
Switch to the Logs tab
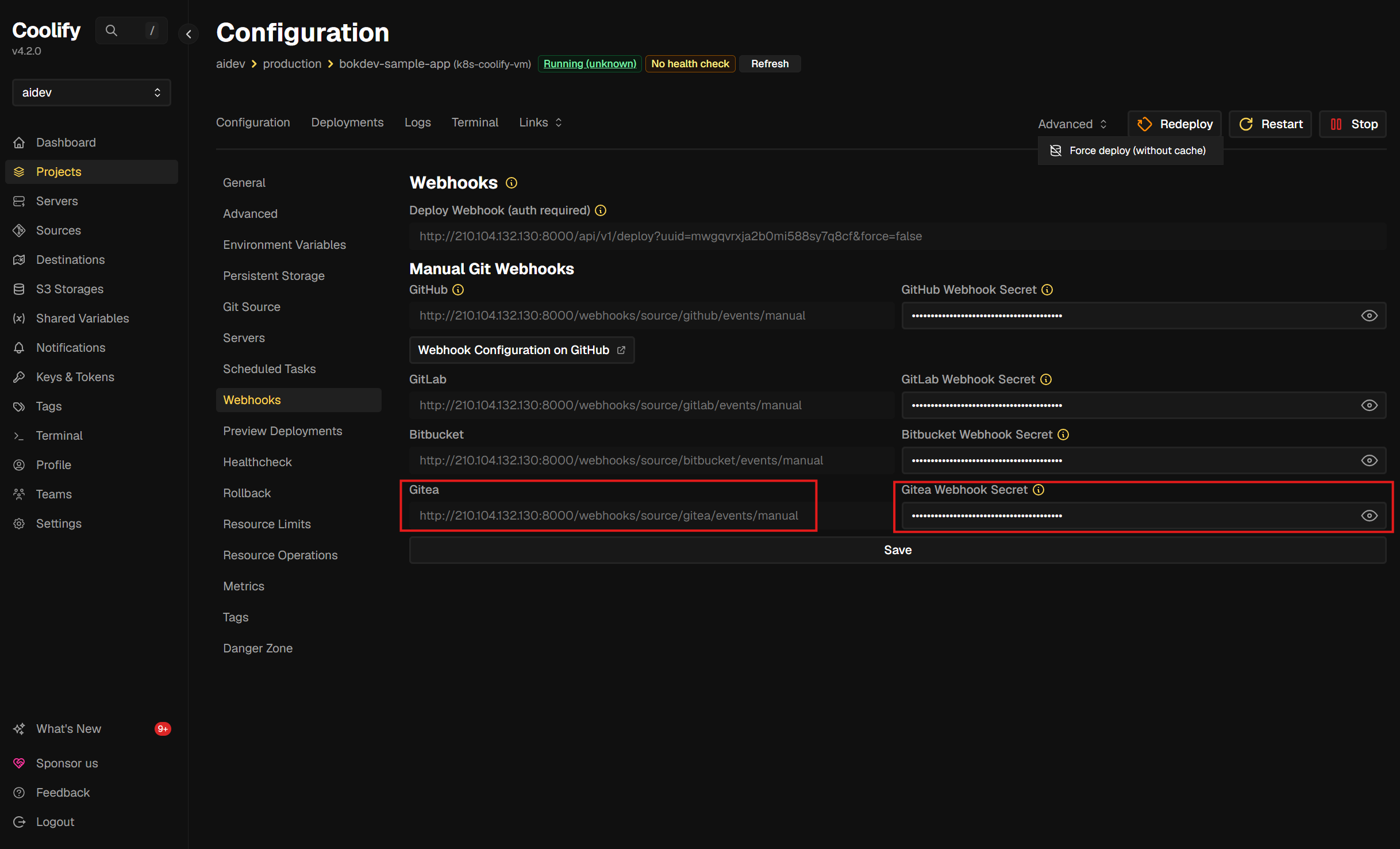(417, 122)
